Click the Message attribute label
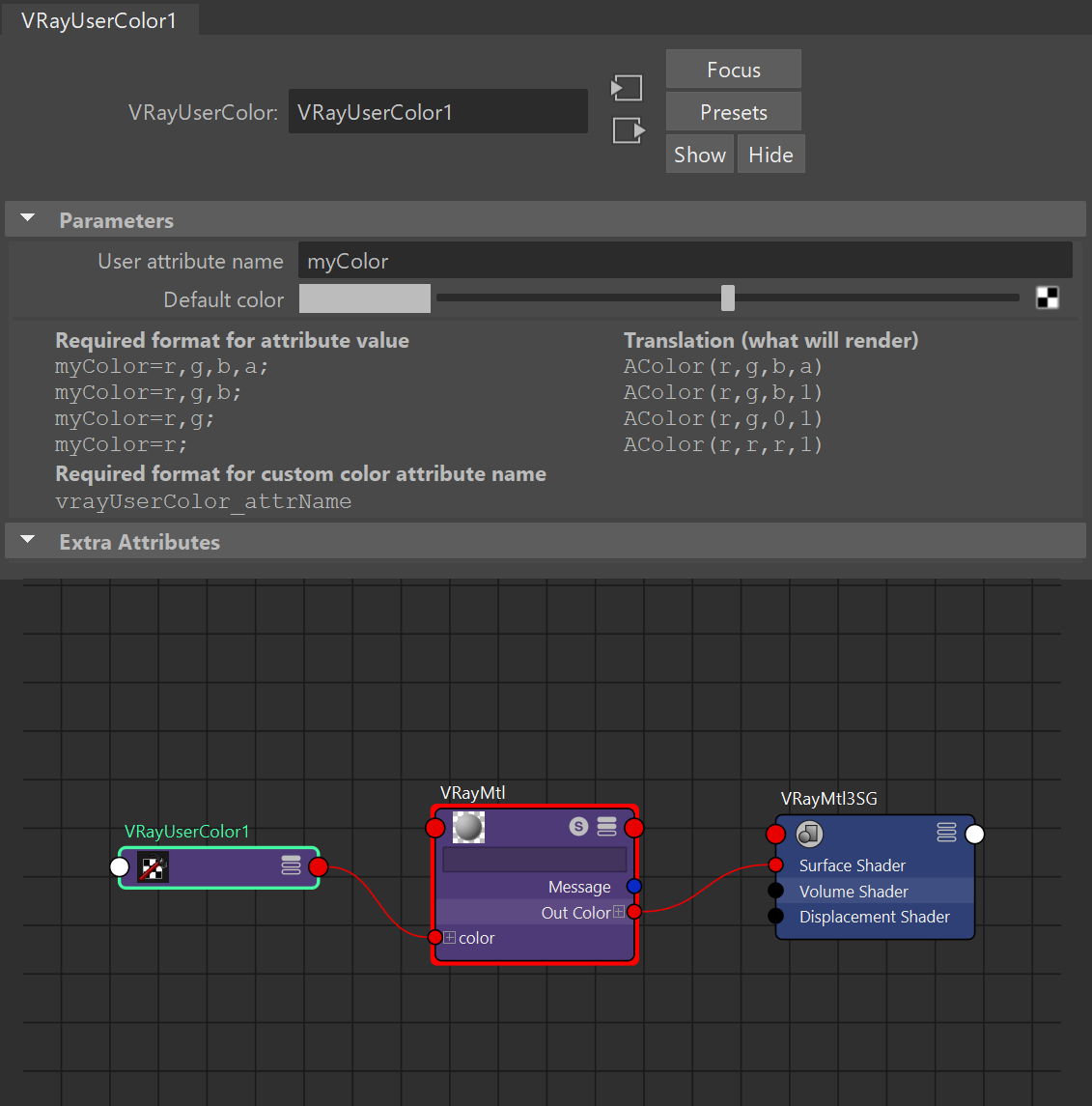The width and height of the screenshot is (1092, 1106). pos(579,887)
